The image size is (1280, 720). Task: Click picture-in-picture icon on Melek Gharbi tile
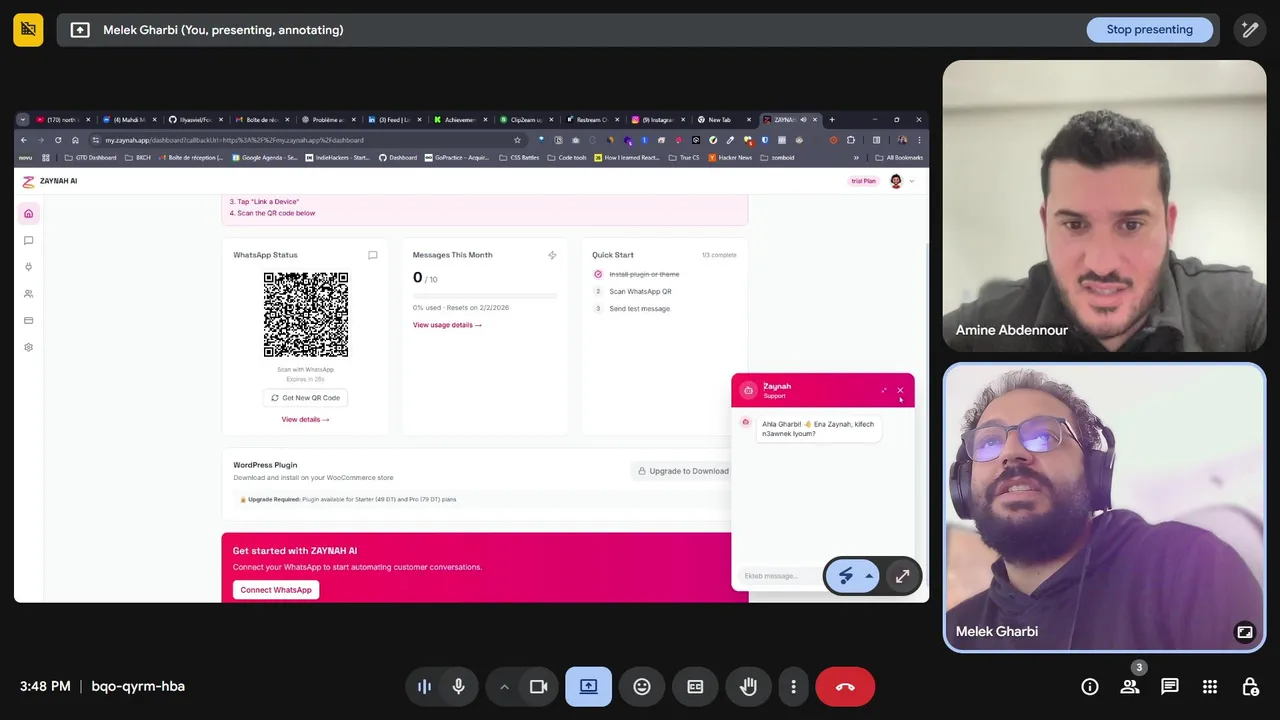point(1245,632)
